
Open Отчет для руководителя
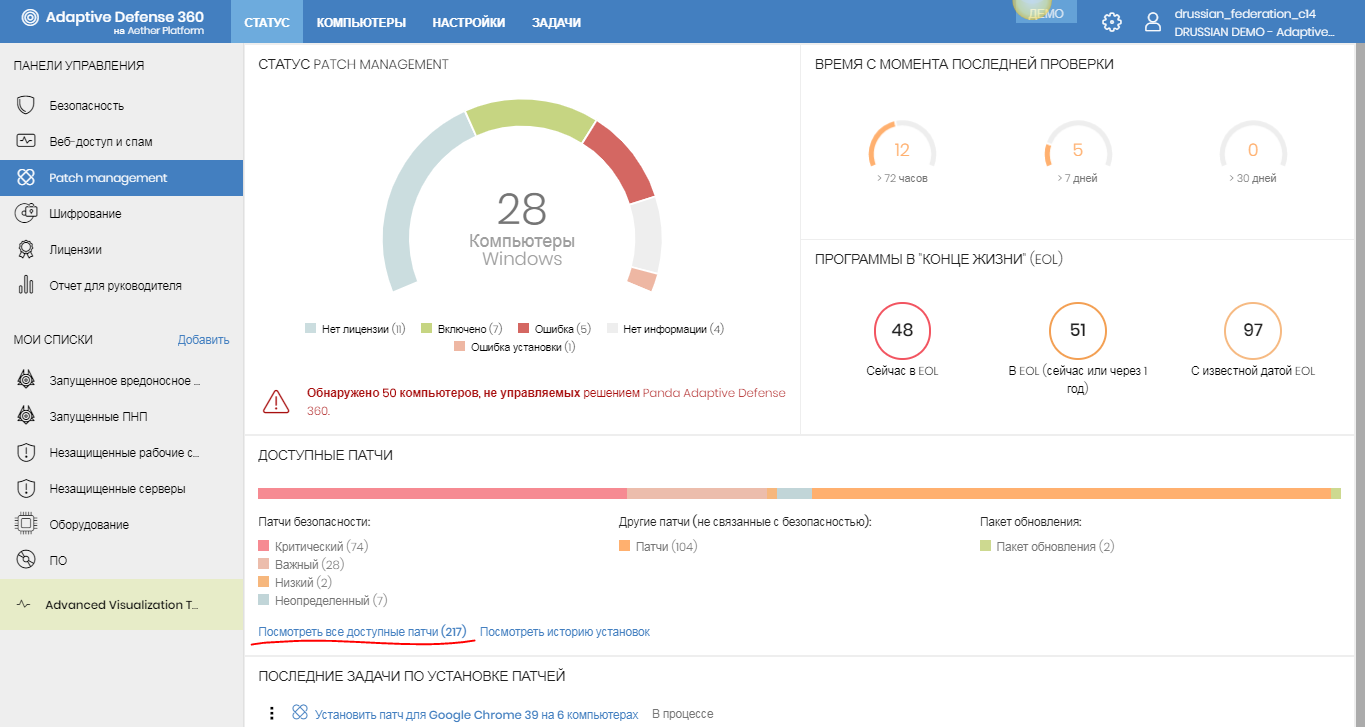coord(121,285)
